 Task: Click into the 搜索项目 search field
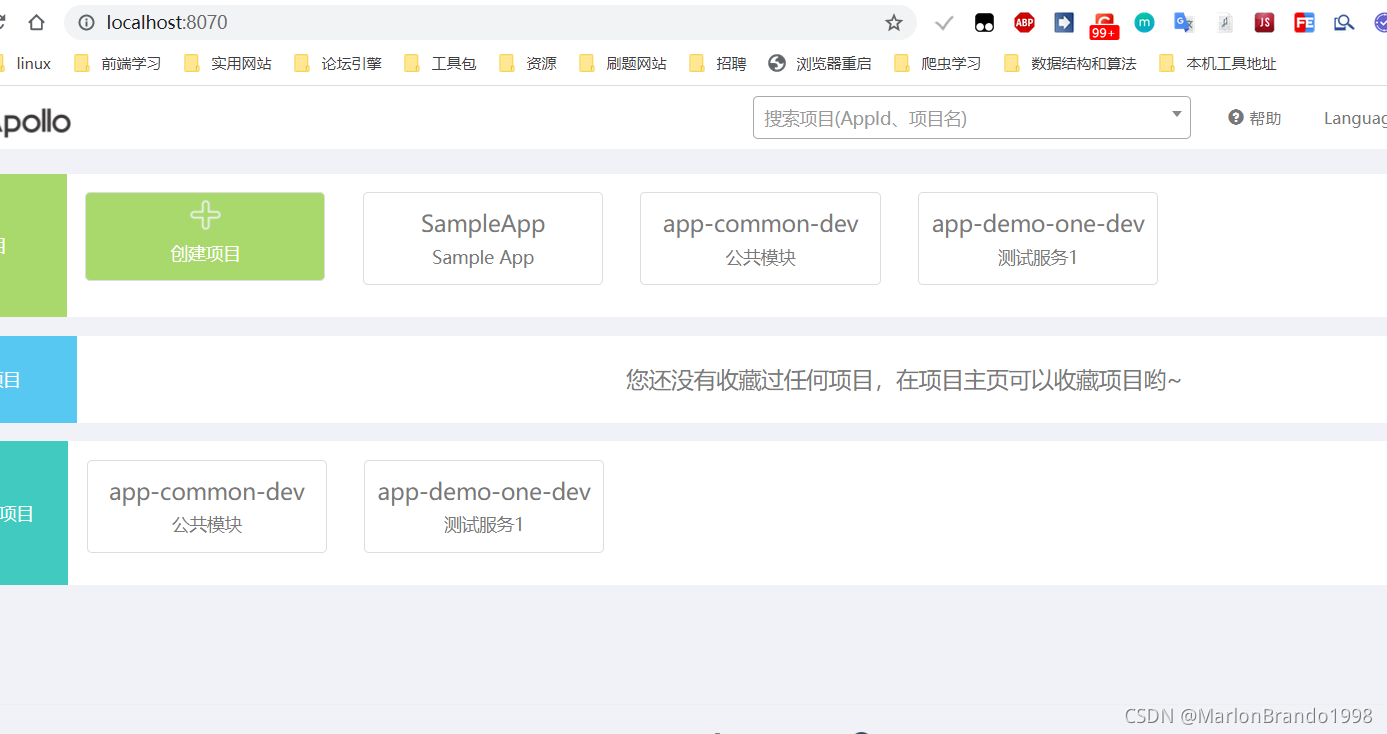point(971,118)
